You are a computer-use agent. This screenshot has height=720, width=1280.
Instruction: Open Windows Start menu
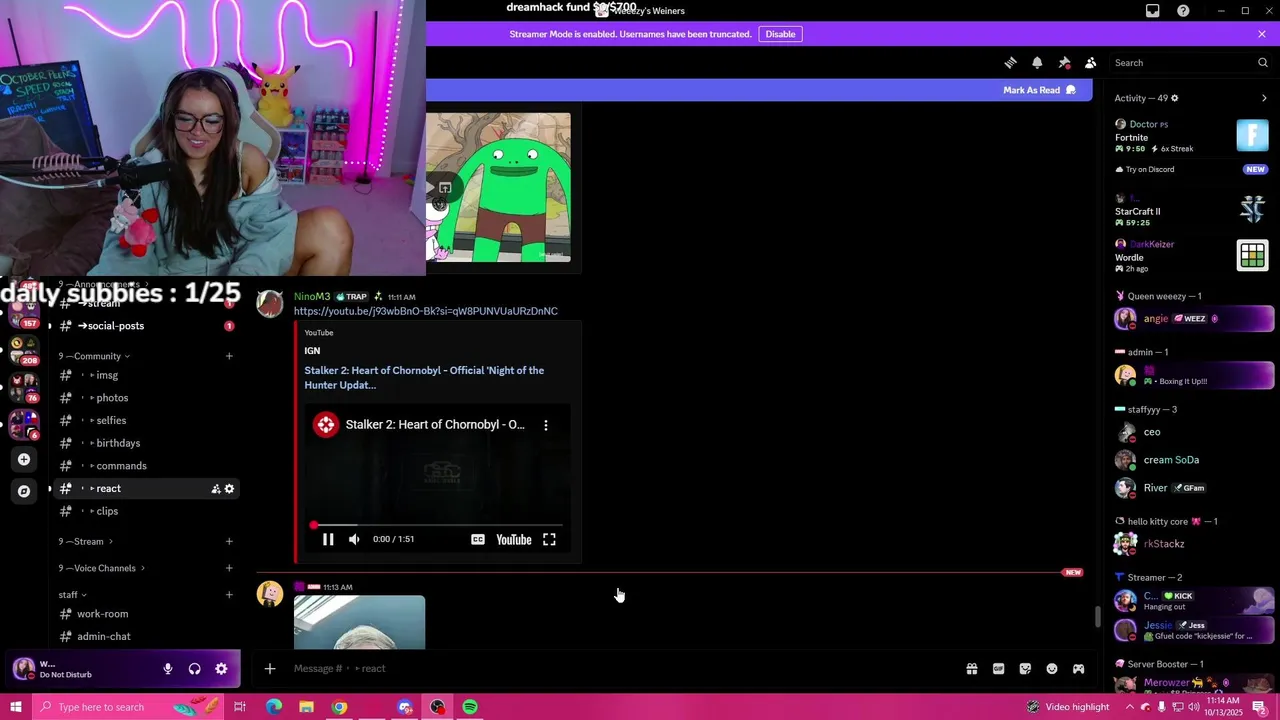(16, 707)
